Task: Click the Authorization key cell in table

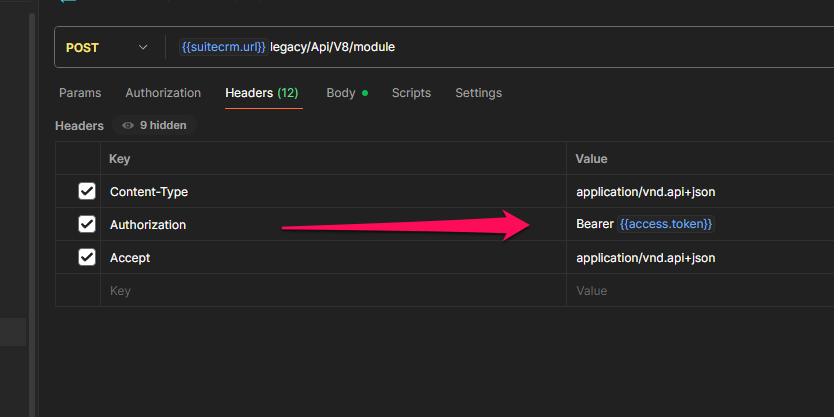Action: pyautogui.click(x=330, y=225)
